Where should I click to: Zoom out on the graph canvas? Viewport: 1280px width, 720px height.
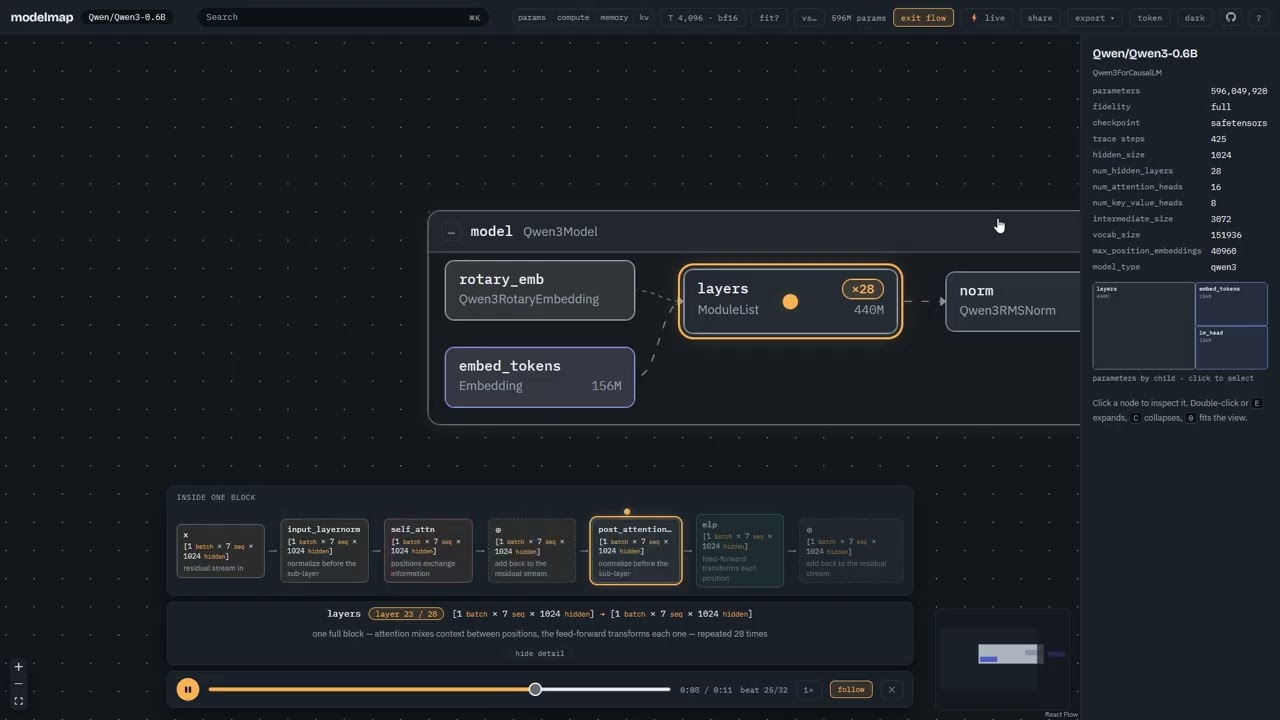tap(18, 684)
